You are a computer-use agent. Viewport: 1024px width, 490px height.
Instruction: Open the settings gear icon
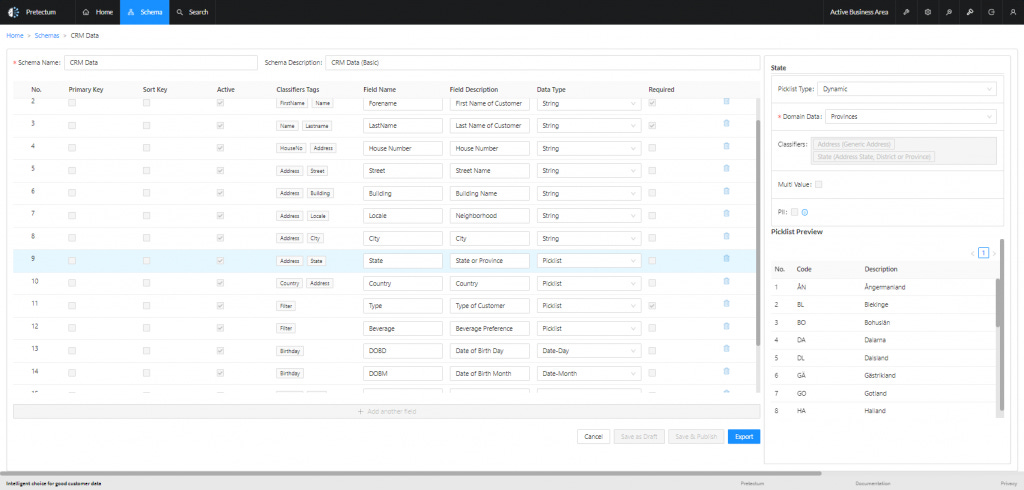[x=928, y=12]
